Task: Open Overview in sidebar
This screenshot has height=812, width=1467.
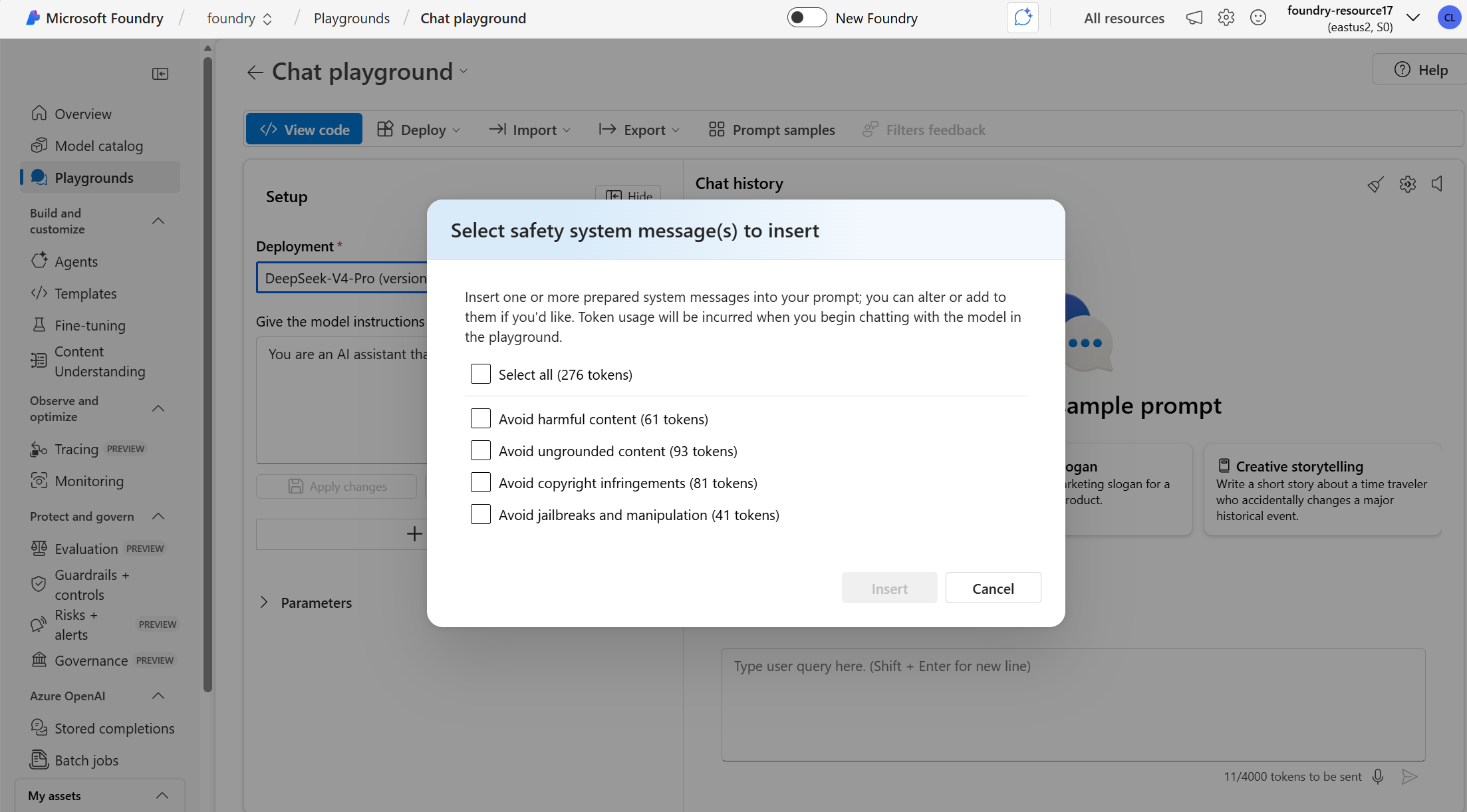Action: click(100, 114)
